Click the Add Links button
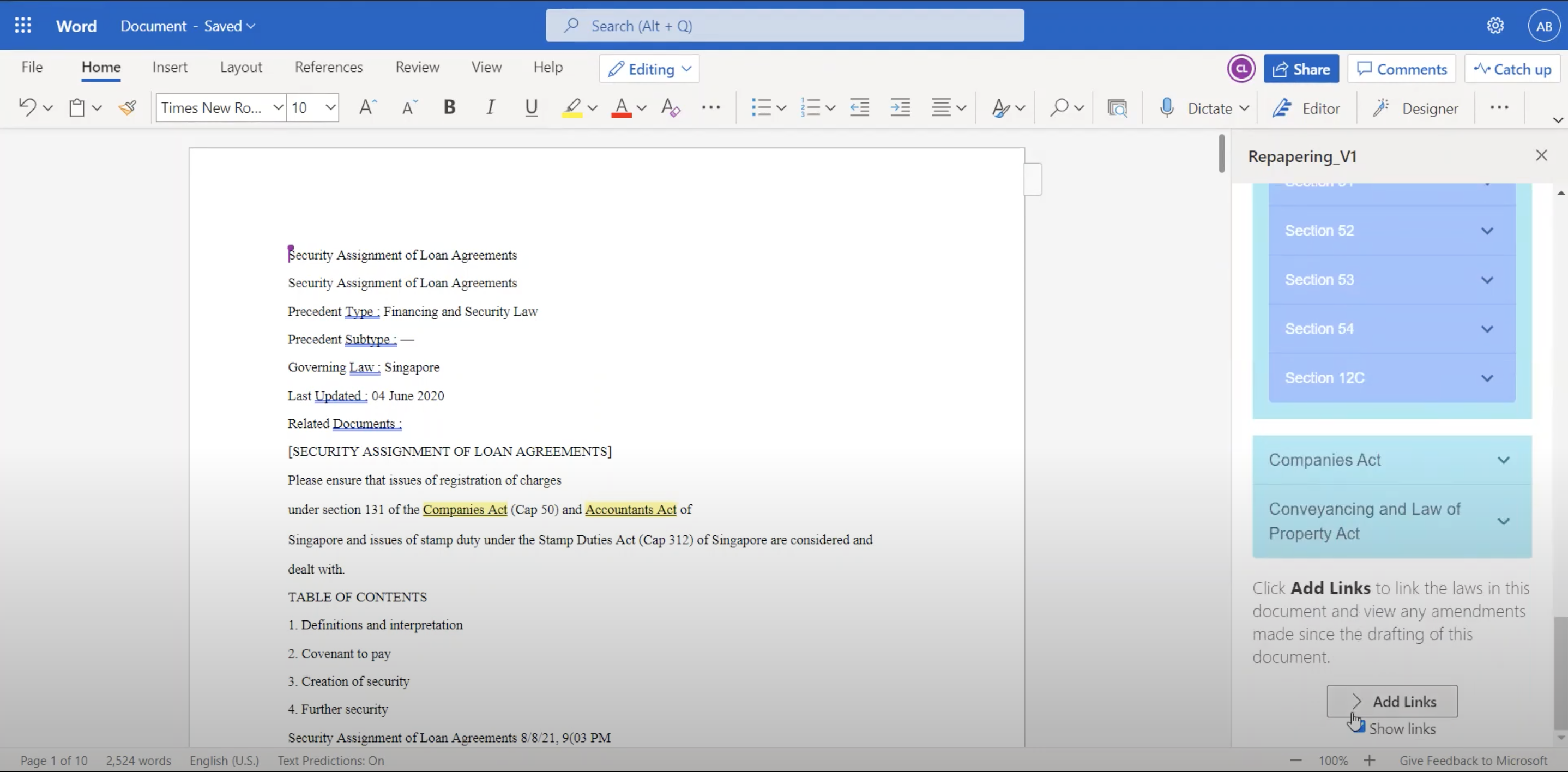Viewport: 1568px width, 772px height. pyautogui.click(x=1391, y=701)
